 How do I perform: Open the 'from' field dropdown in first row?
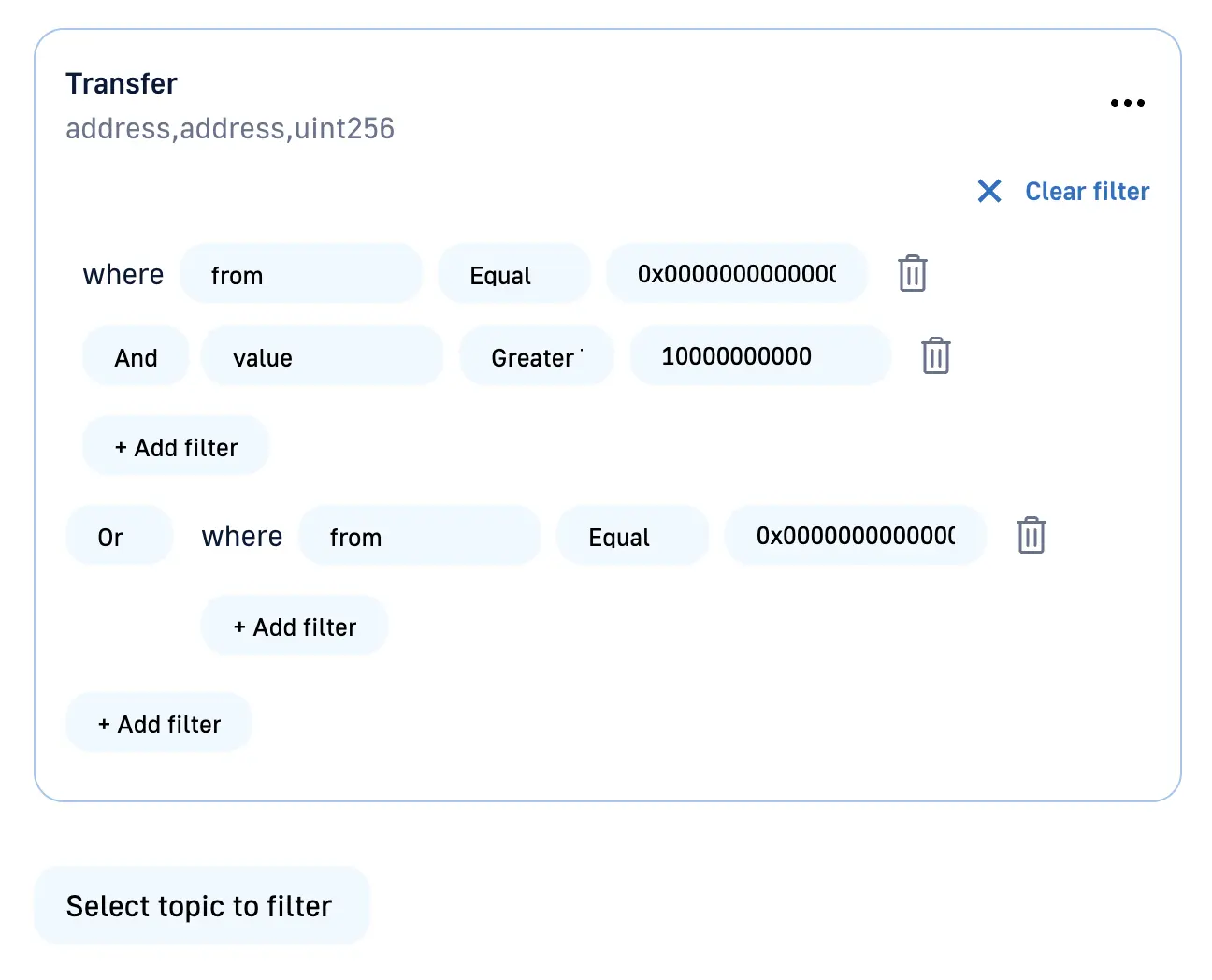click(300, 274)
